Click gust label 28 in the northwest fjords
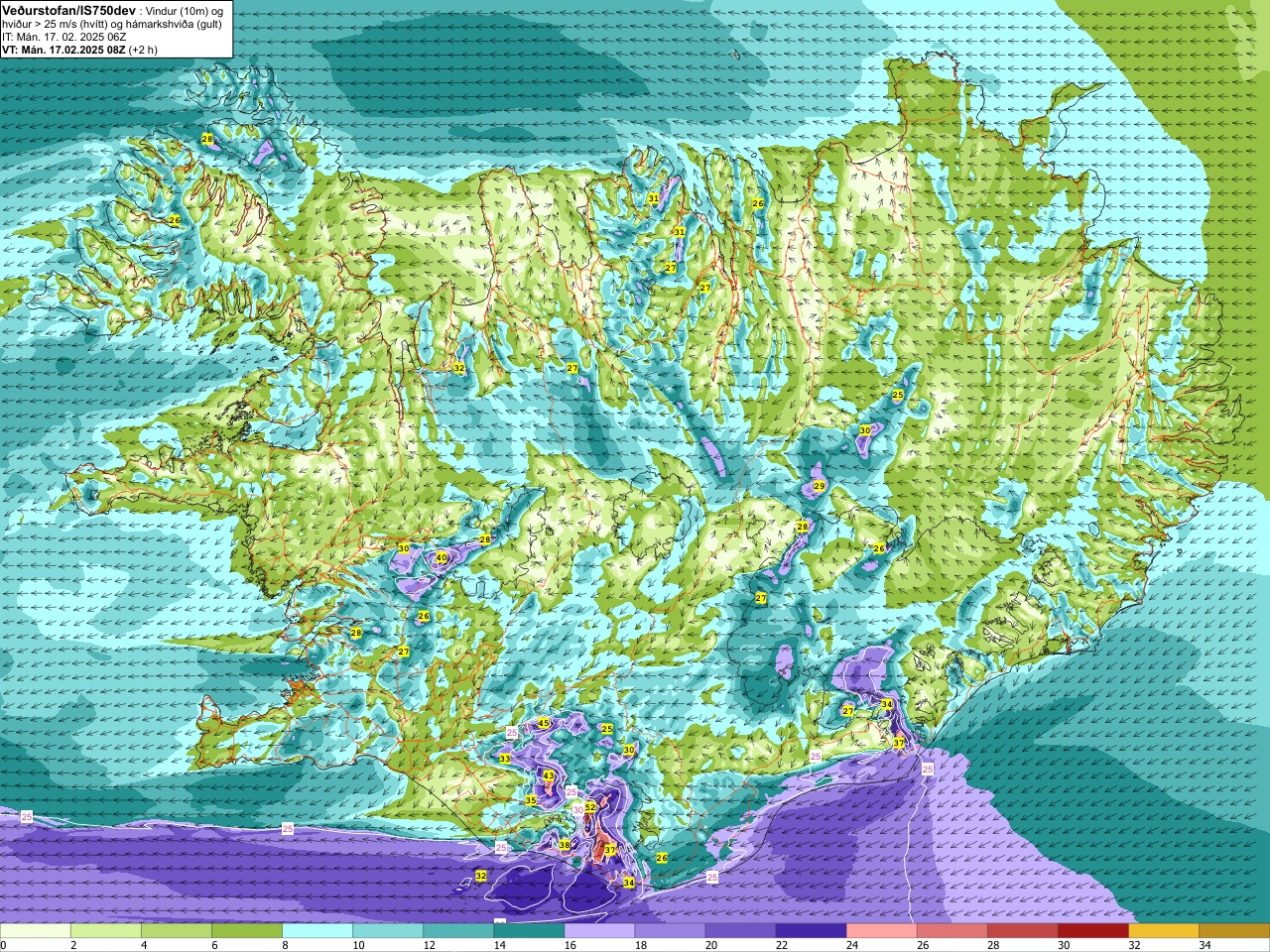 [207, 139]
